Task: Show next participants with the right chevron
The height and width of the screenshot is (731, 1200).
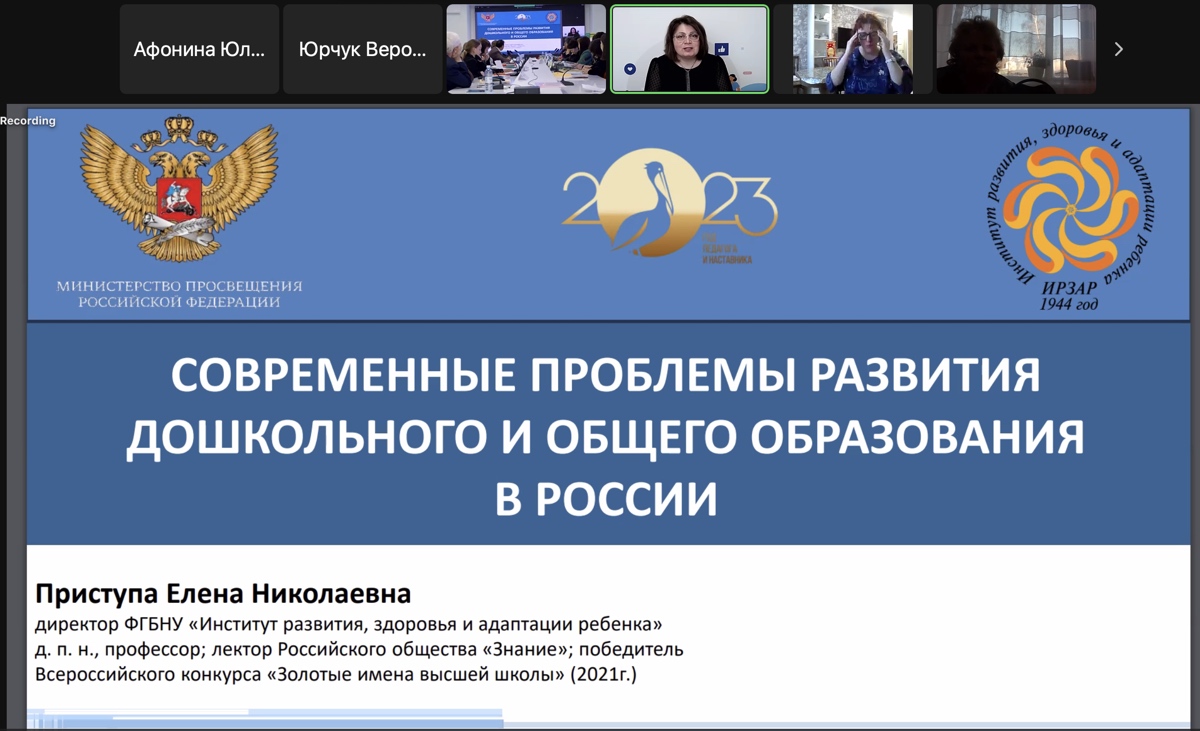Action: pos(1118,49)
